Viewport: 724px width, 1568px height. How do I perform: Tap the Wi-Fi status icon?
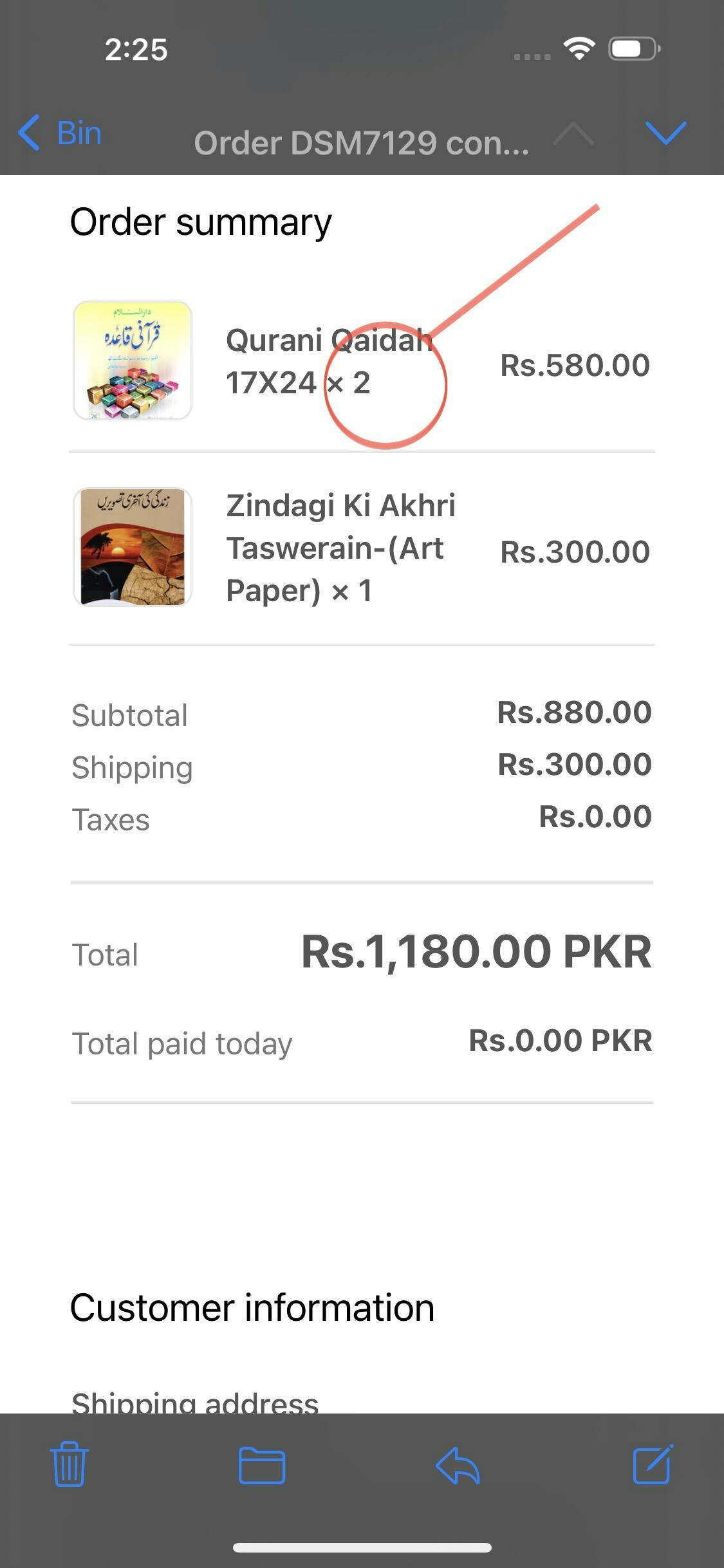pos(579,49)
